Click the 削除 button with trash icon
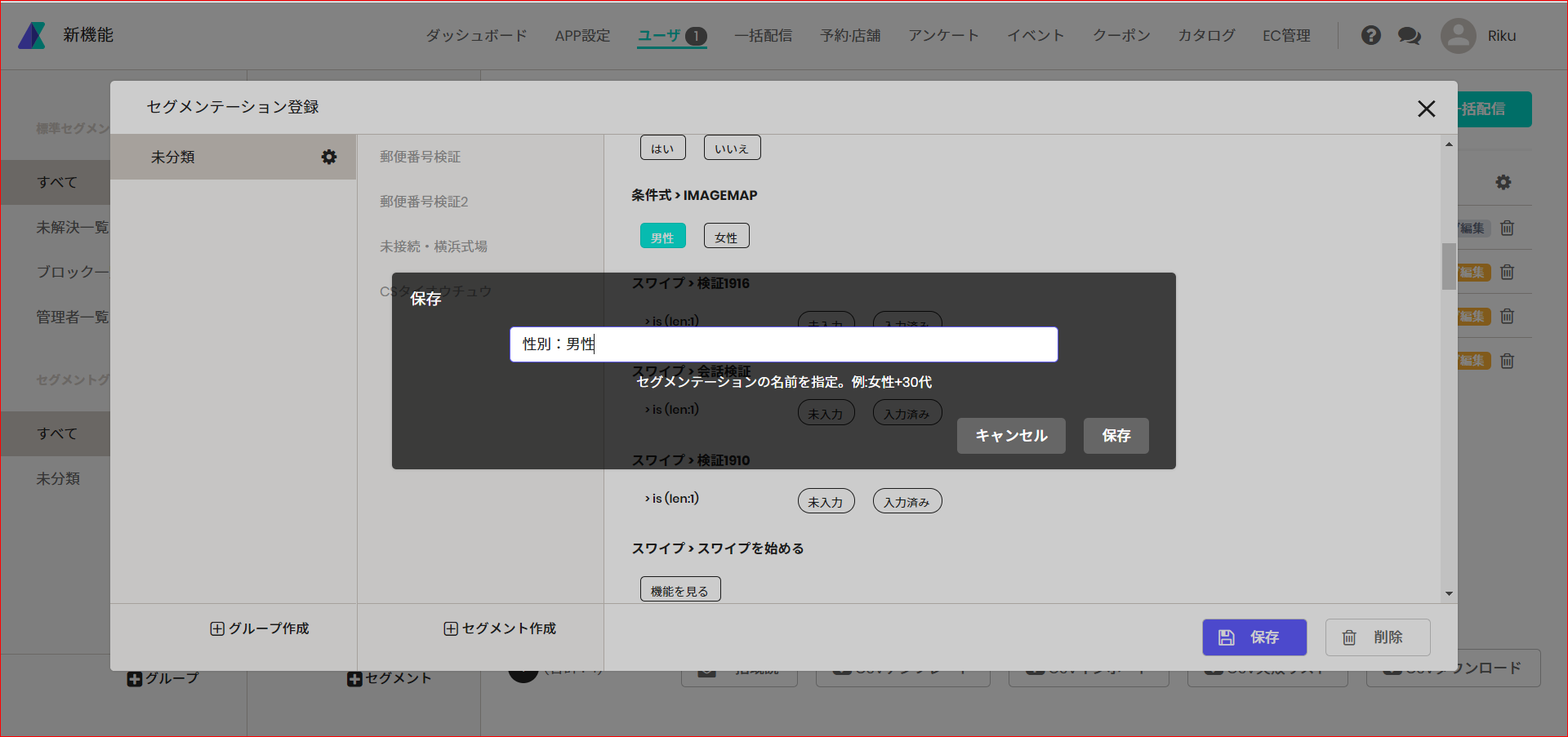This screenshot has width=1568, height=737. click(1378, 637)
